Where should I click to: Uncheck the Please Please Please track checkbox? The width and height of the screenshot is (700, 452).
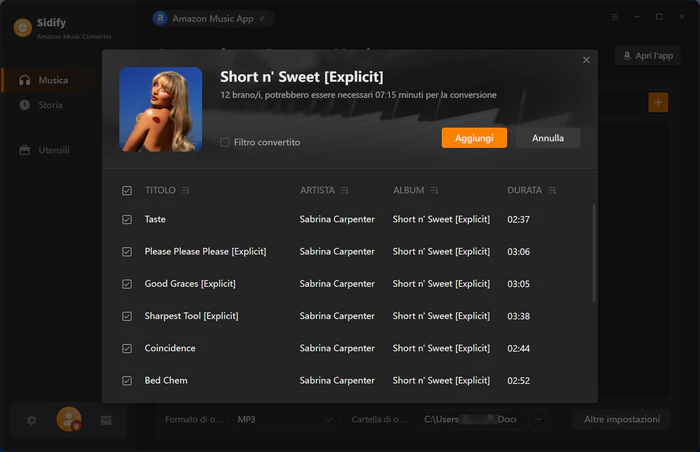[127, 252]
